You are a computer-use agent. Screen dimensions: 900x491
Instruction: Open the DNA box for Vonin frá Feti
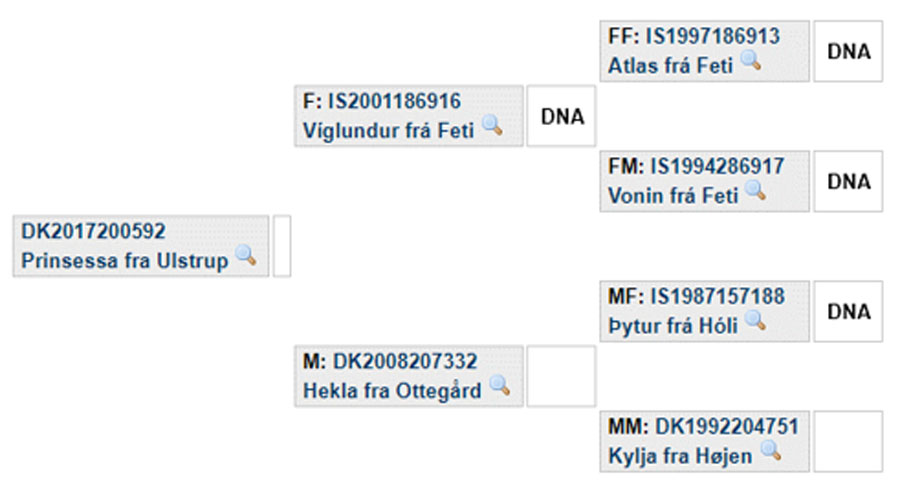(848, 181)
